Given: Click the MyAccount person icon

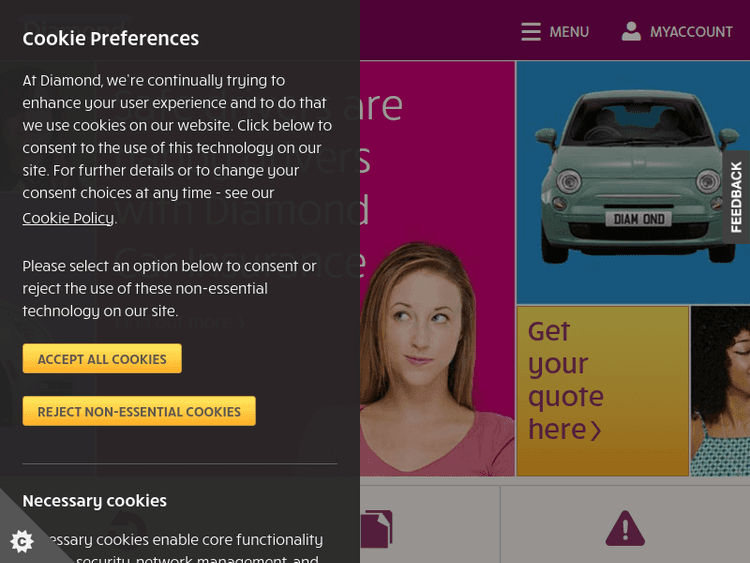Looking at the screenshot, I should (631, 31).
